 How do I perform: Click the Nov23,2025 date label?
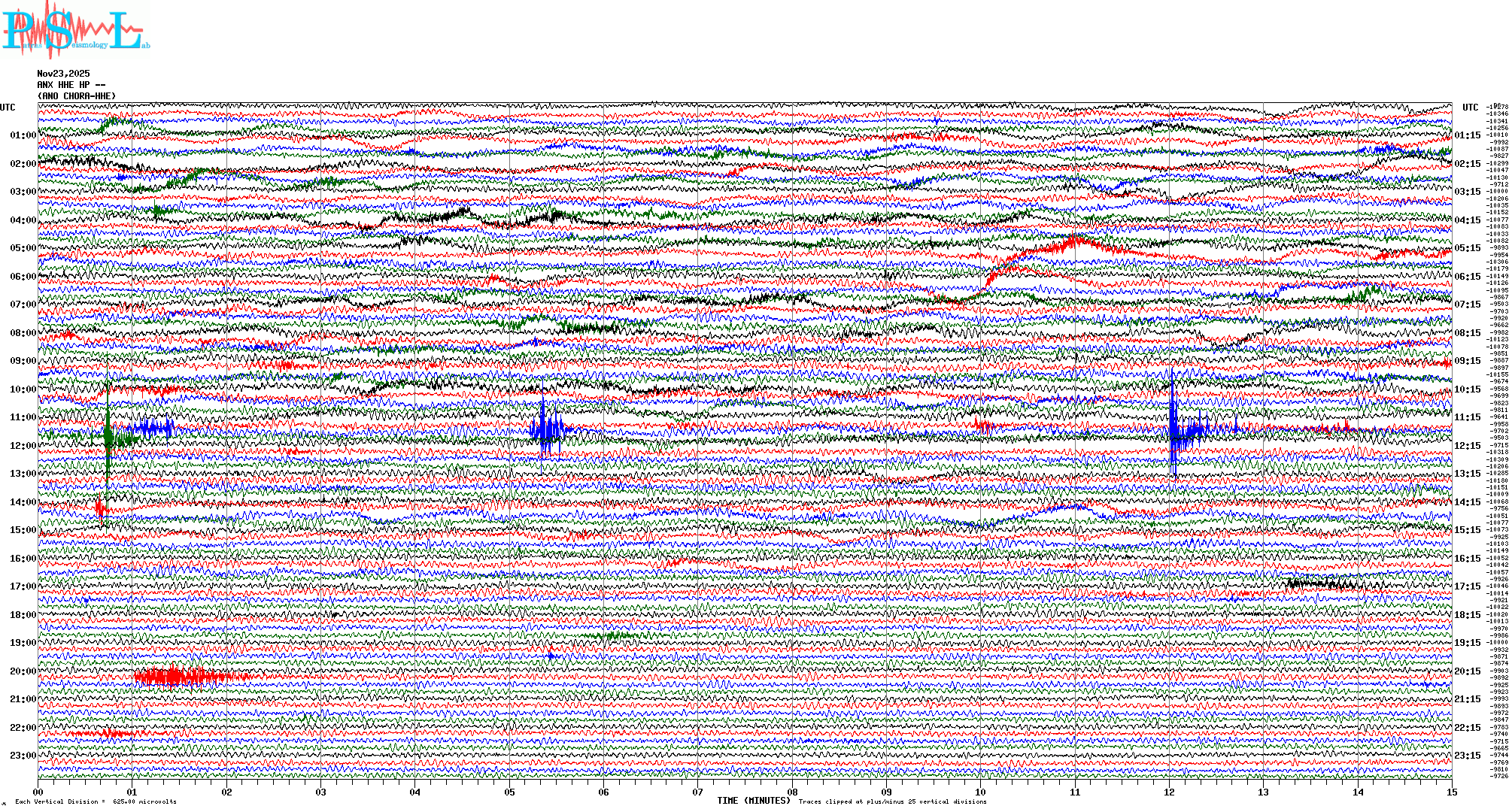63,74
